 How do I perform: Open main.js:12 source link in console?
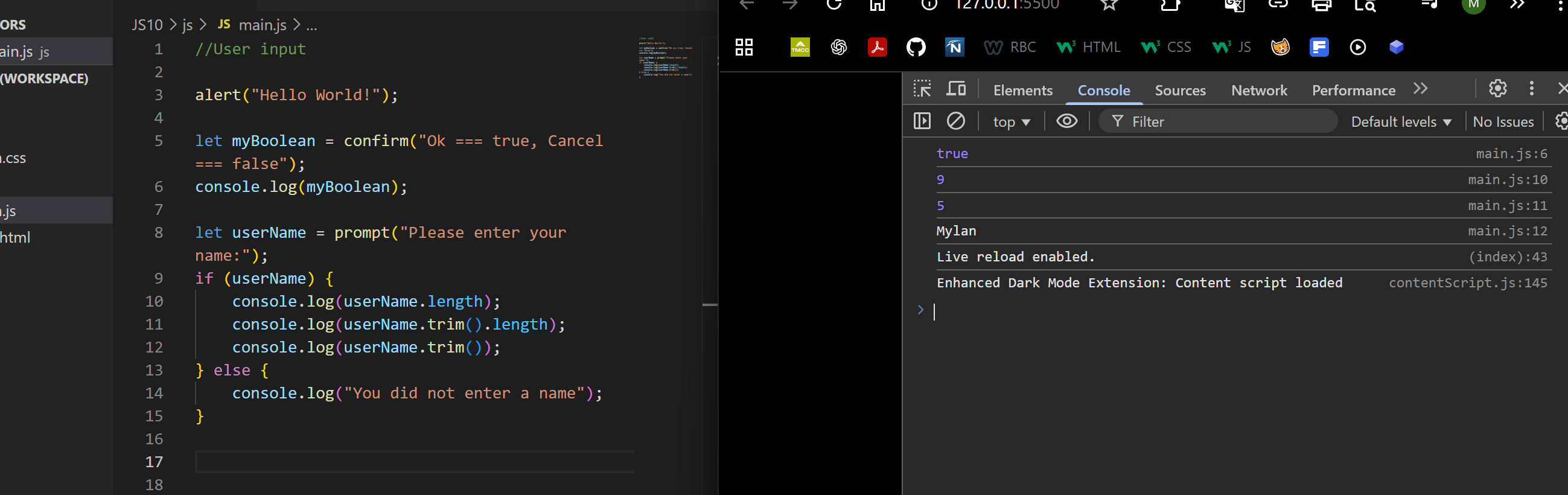pos(1507,231)
